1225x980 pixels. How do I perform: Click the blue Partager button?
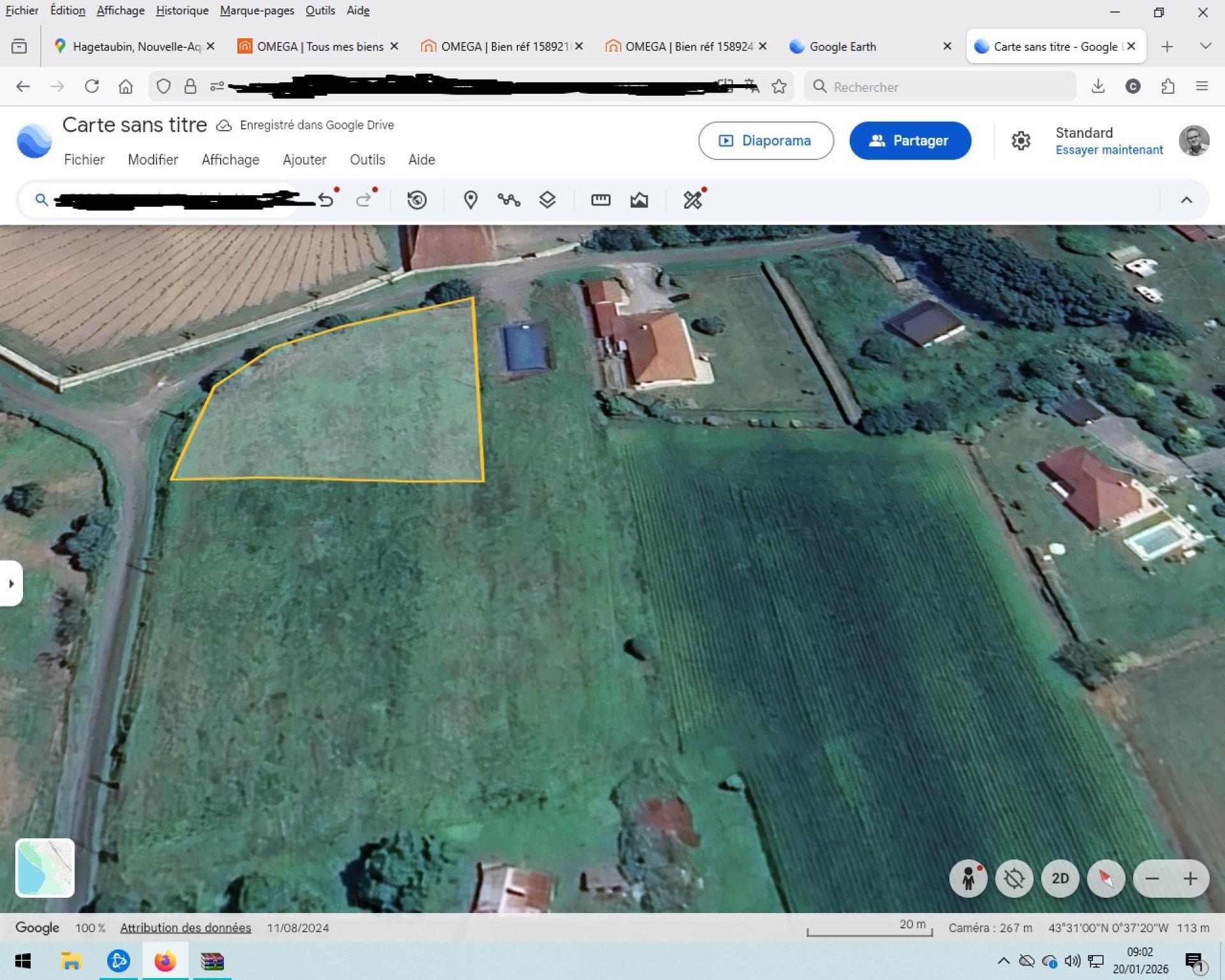(x=910, y=140)
